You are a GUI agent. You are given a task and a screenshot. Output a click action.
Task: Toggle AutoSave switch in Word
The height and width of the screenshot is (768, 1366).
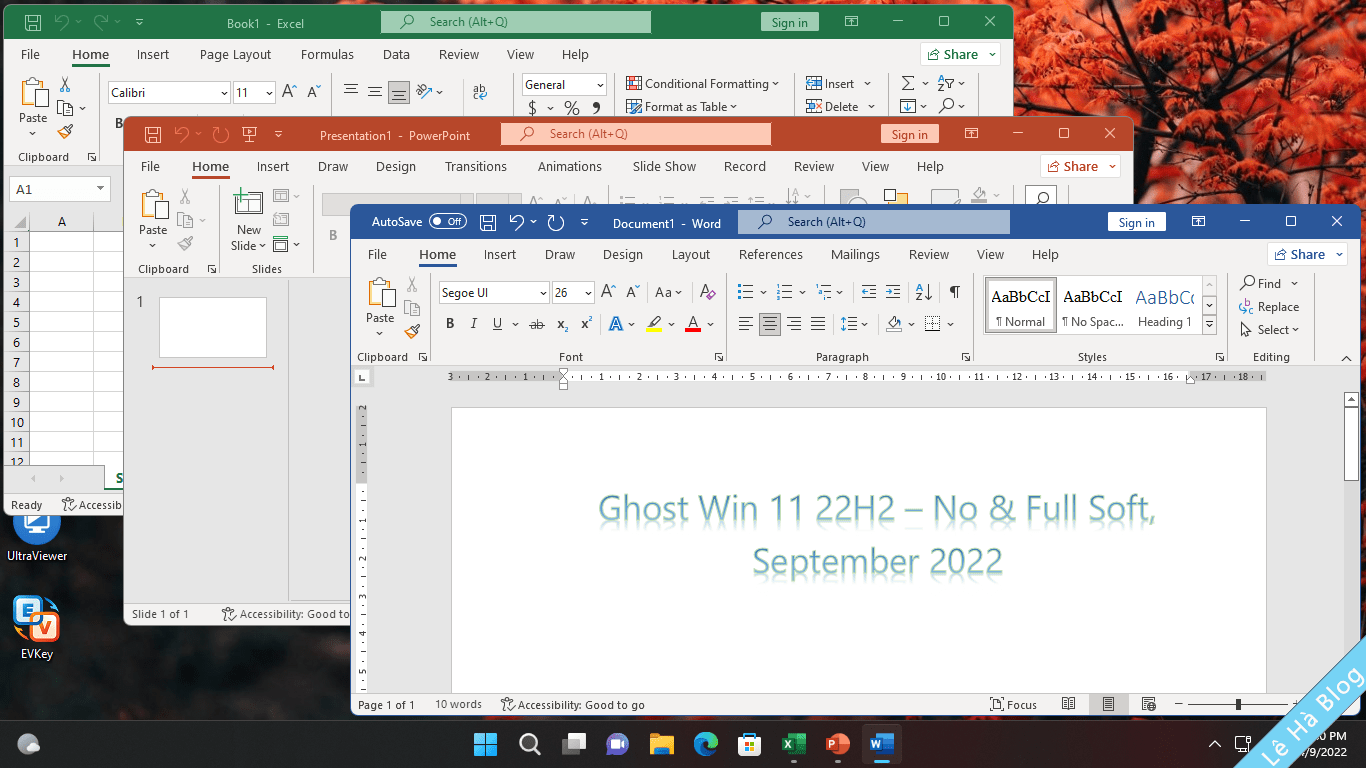448,222
